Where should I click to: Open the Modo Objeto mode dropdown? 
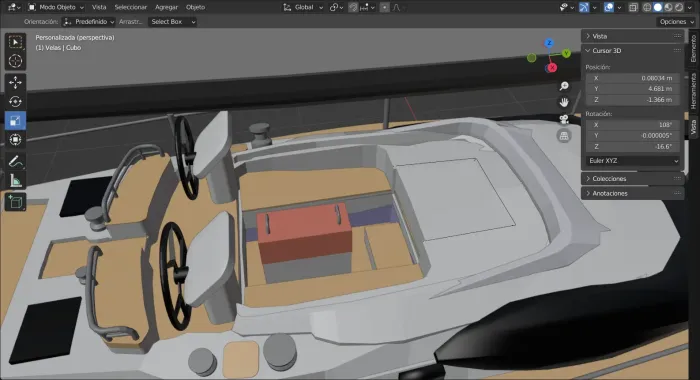tap(56, 7)
